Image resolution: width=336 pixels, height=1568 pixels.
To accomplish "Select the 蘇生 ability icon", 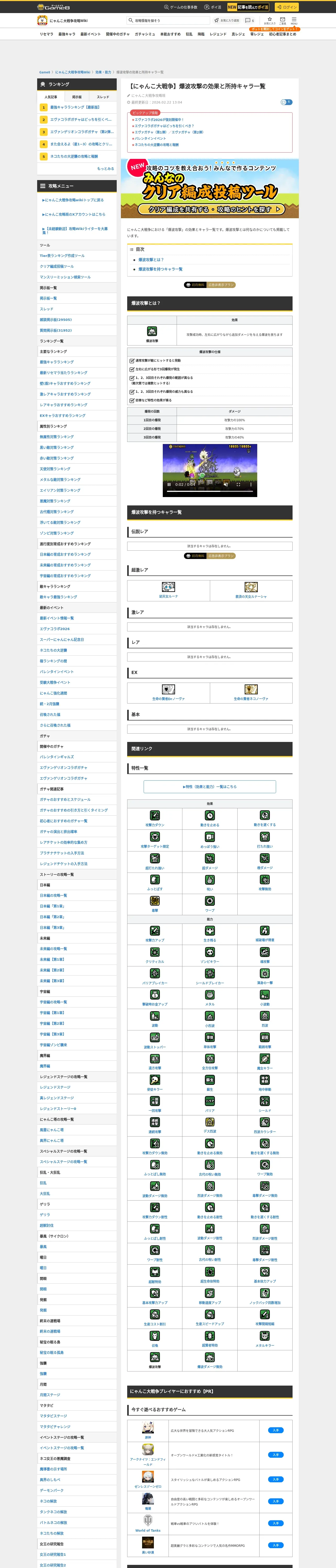I will point(210,1080).
